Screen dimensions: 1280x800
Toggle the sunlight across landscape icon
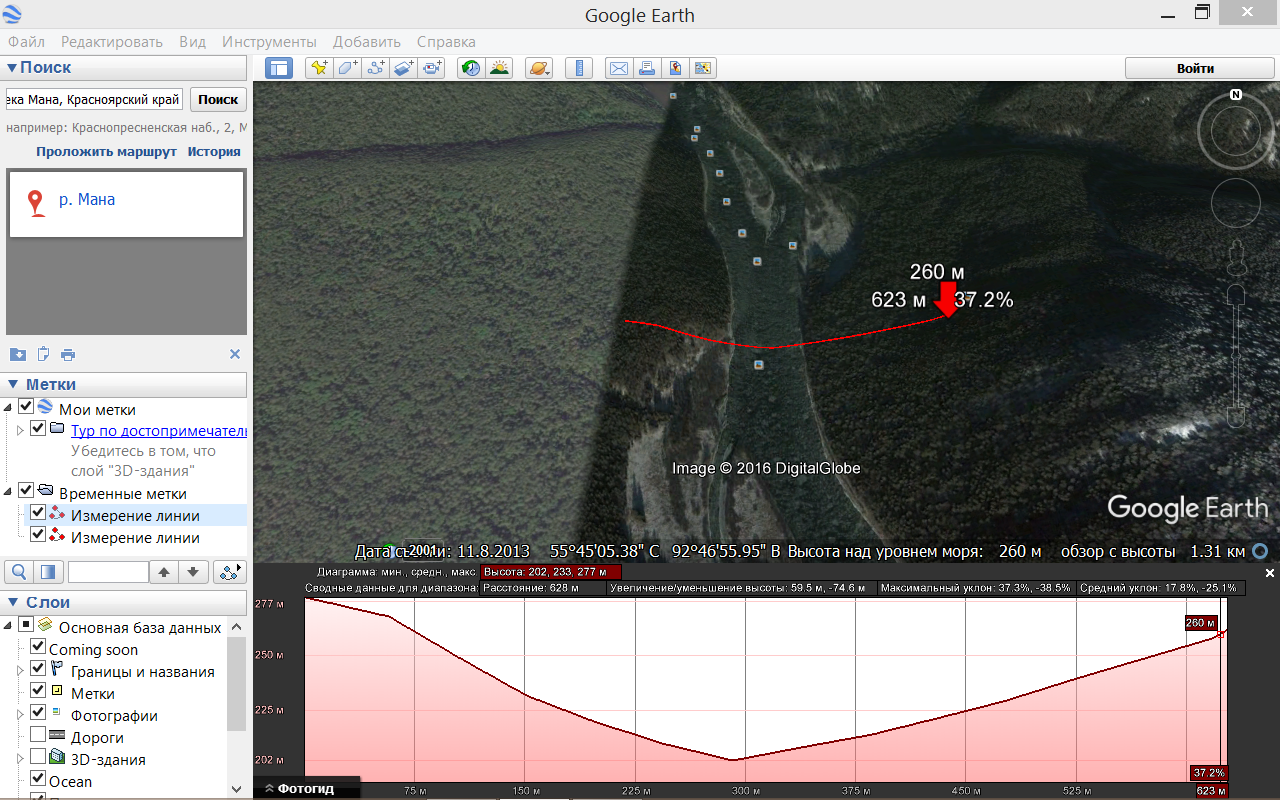[x=498, y=68]
